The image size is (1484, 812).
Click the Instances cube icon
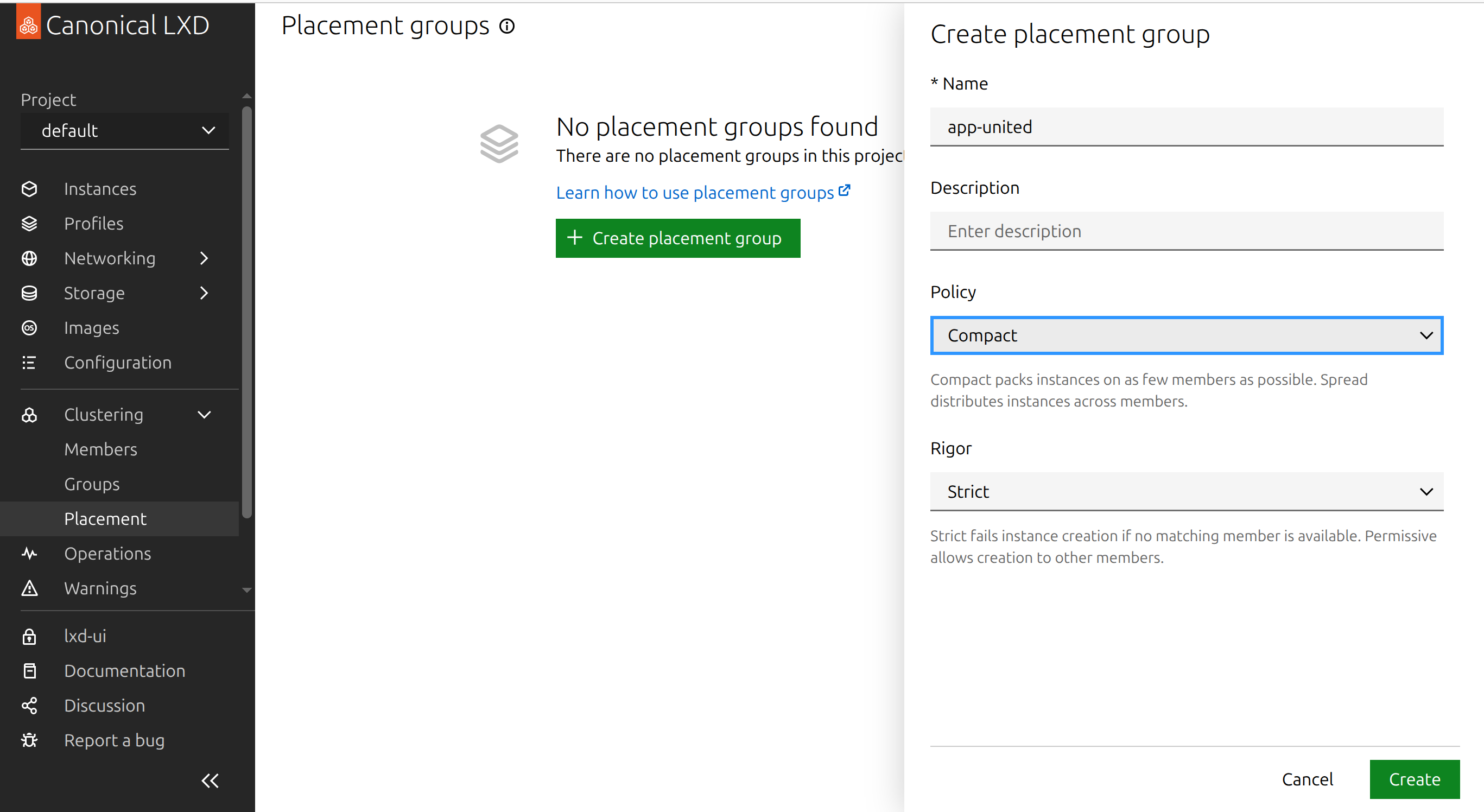pyautogui.click(x=29, y=189)
